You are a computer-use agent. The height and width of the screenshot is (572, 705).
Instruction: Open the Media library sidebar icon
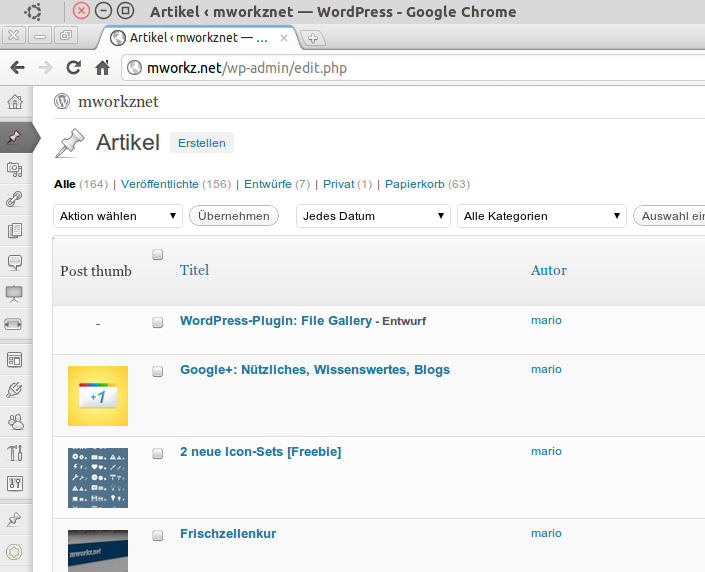[15, 169]
